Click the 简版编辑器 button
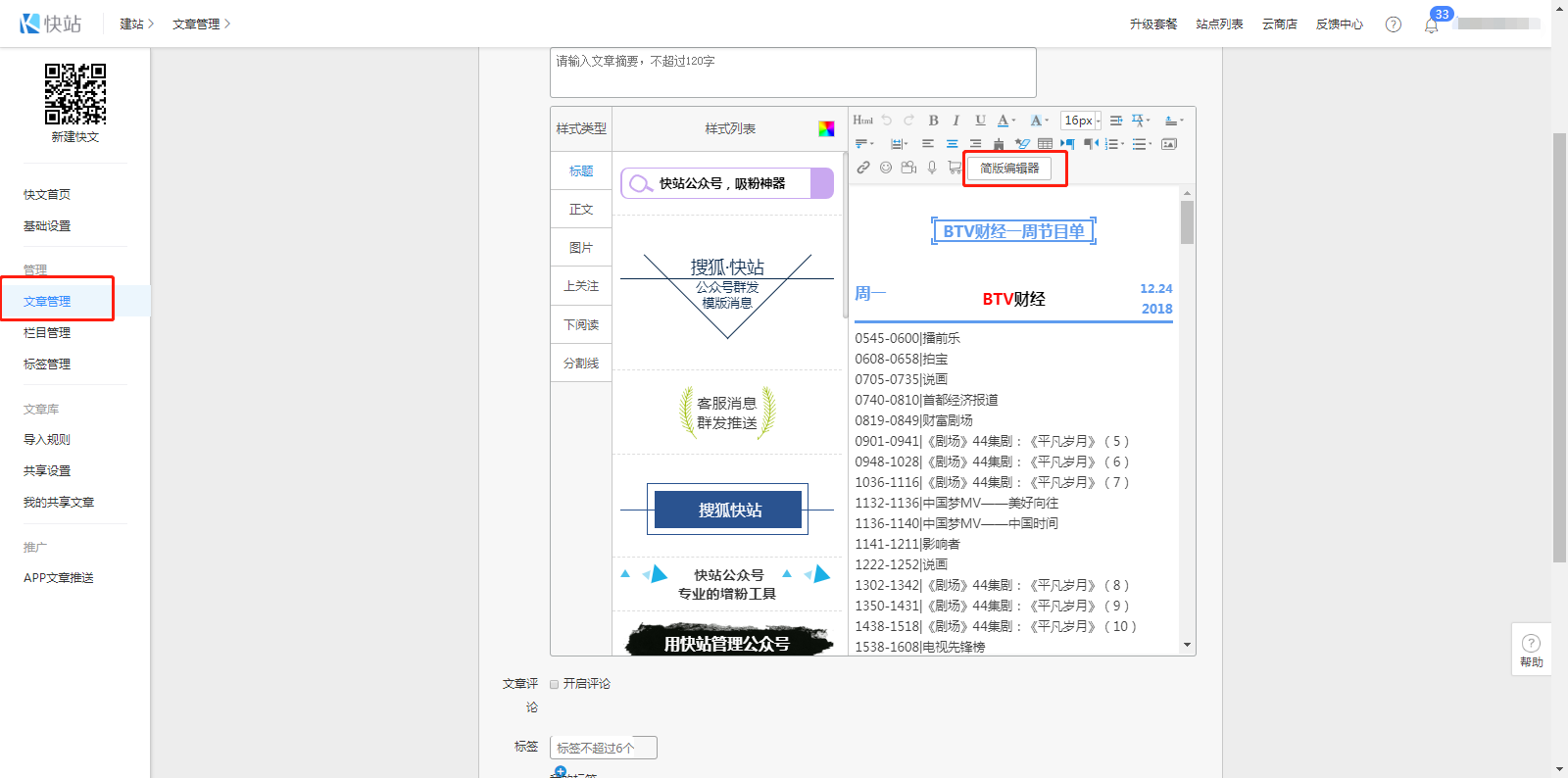1568x778 pixels. (1009, 169)
